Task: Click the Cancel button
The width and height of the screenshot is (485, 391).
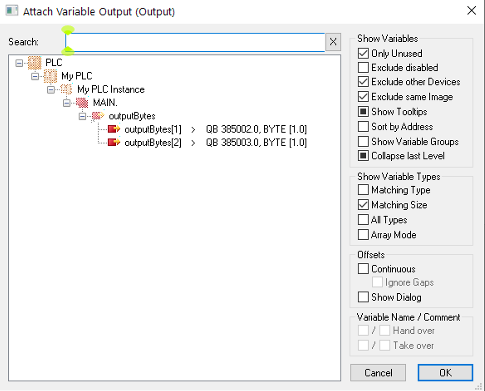Action: (378, 372)
